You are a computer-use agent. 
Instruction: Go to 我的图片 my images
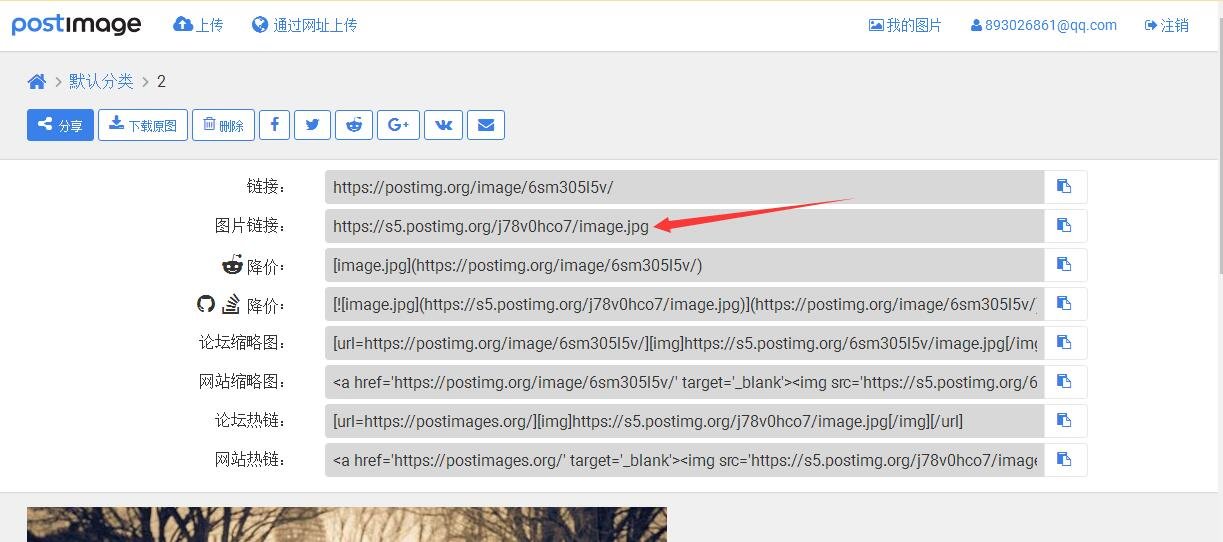coord(905,25)
